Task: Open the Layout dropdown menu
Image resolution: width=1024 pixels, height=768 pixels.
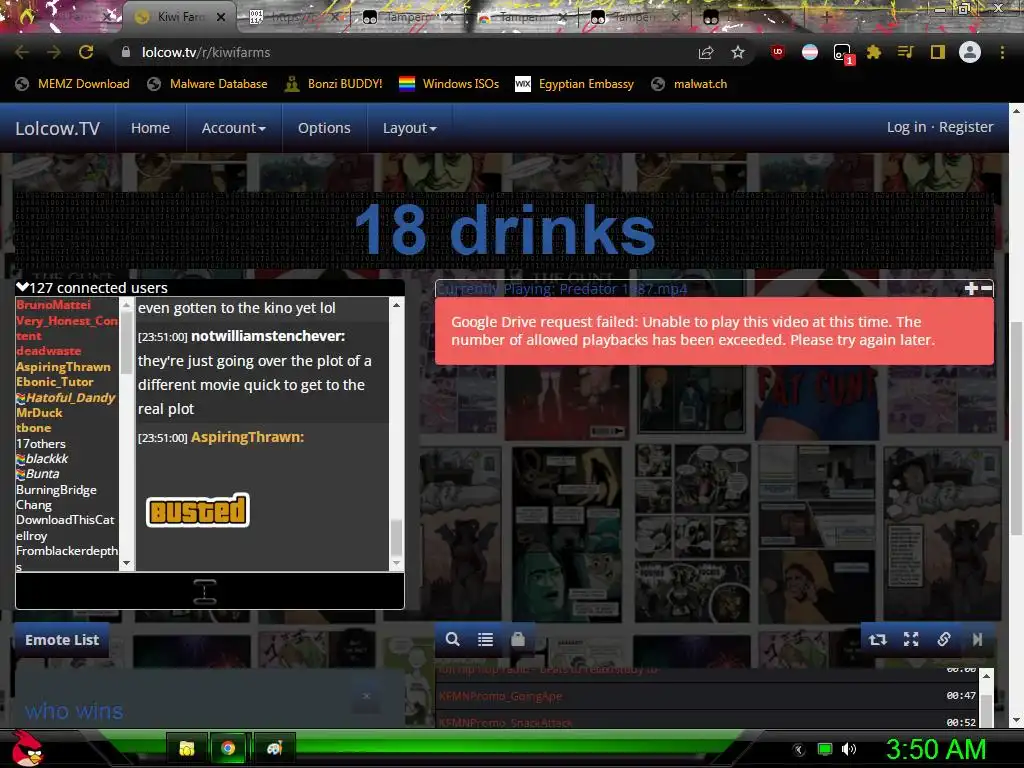Action: pyautogui.click(x=409, y=128)
